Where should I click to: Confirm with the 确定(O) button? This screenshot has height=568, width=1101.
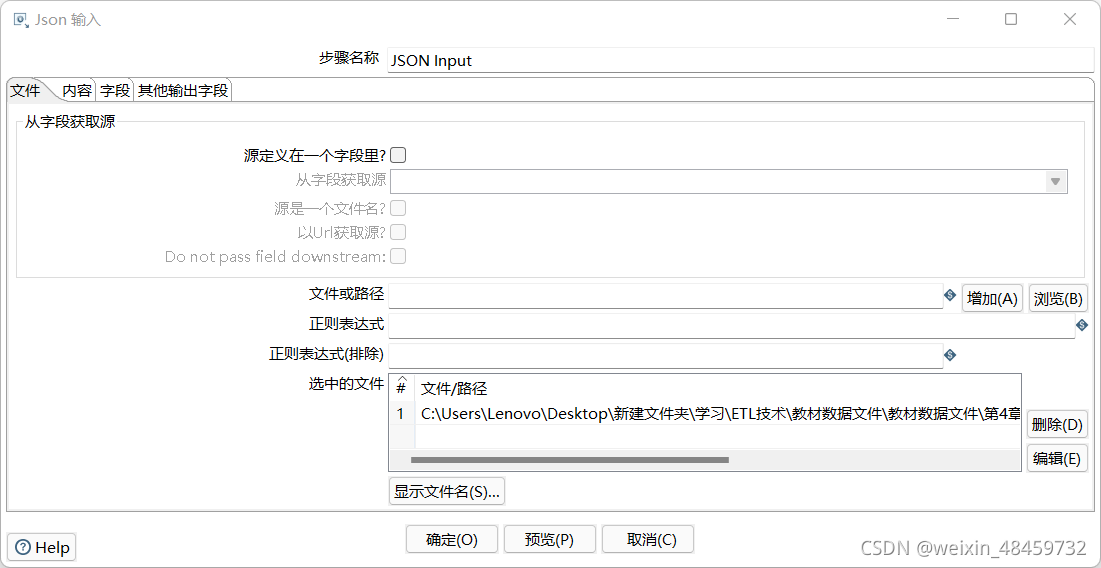(x=452, y=539)
